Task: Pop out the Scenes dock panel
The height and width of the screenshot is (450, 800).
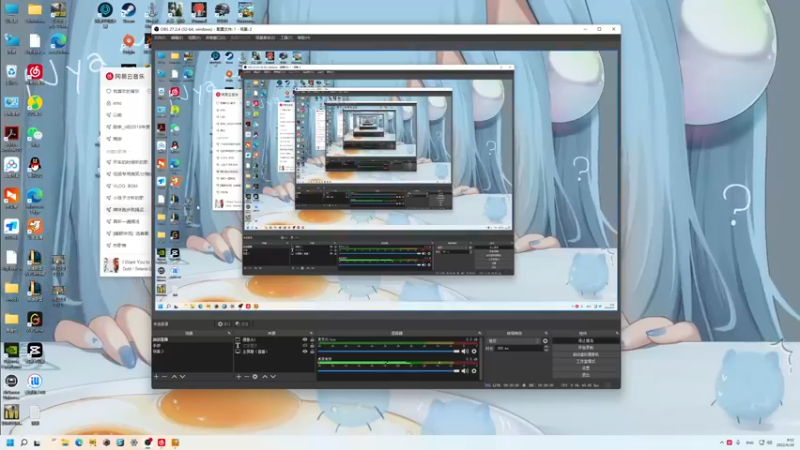Action: tap(229, 333)
